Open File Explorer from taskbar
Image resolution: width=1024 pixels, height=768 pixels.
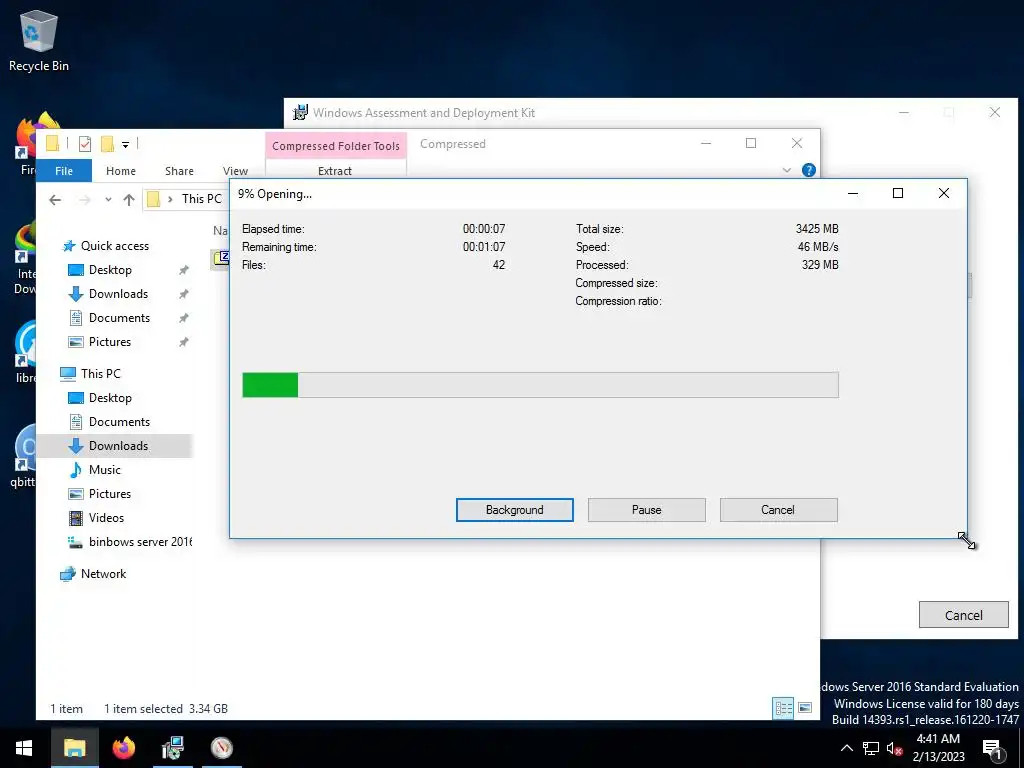[x=74, y=748]
